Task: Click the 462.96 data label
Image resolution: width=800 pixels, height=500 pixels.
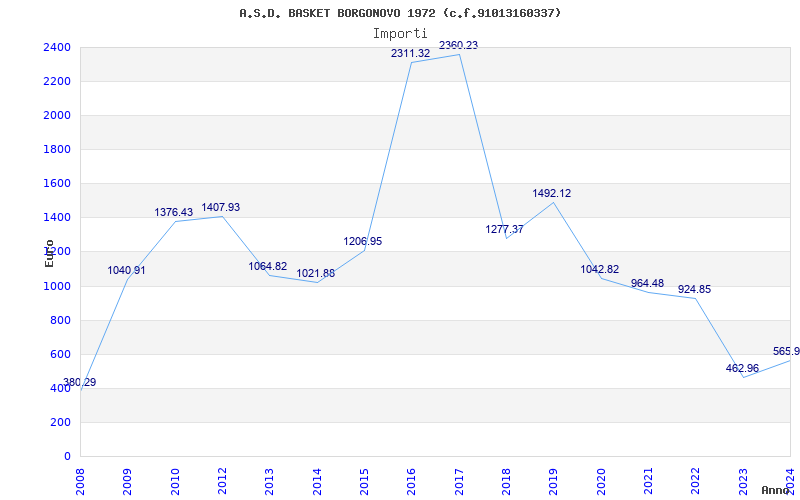Action: point(742,368)
